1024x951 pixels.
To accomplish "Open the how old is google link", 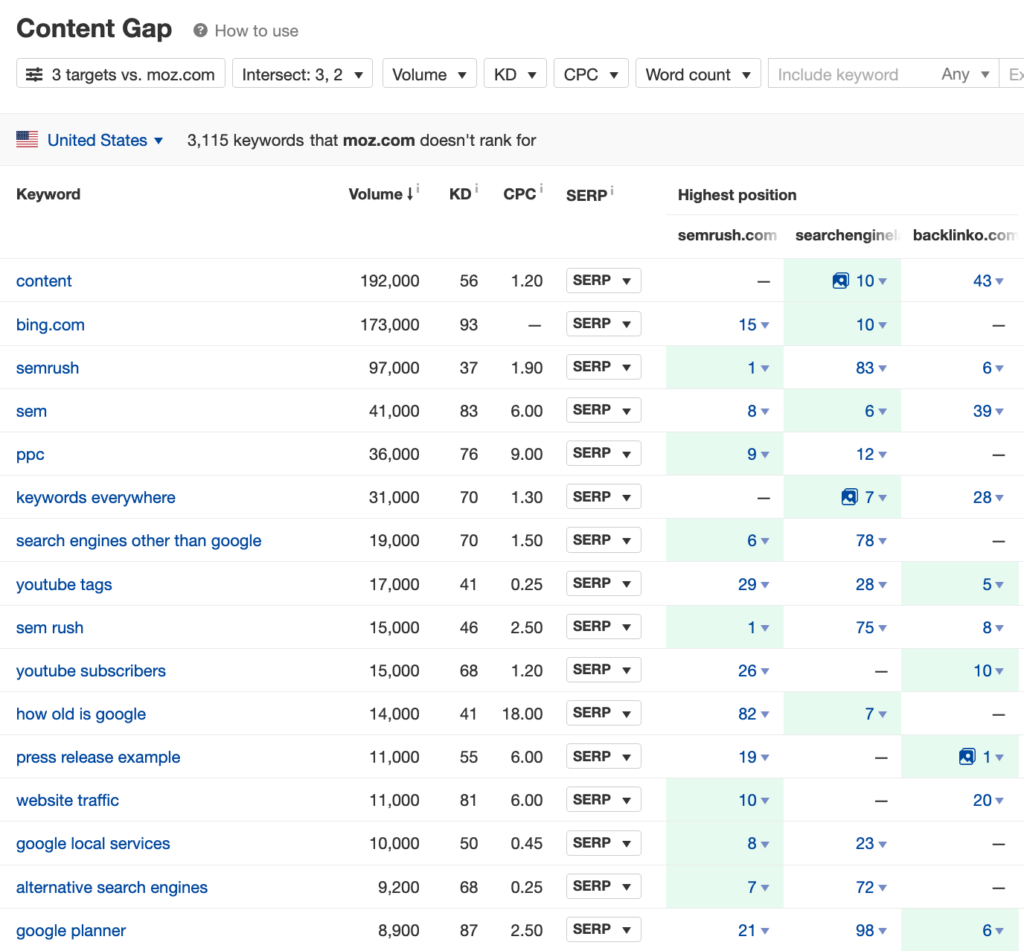I will coord(81,714).
